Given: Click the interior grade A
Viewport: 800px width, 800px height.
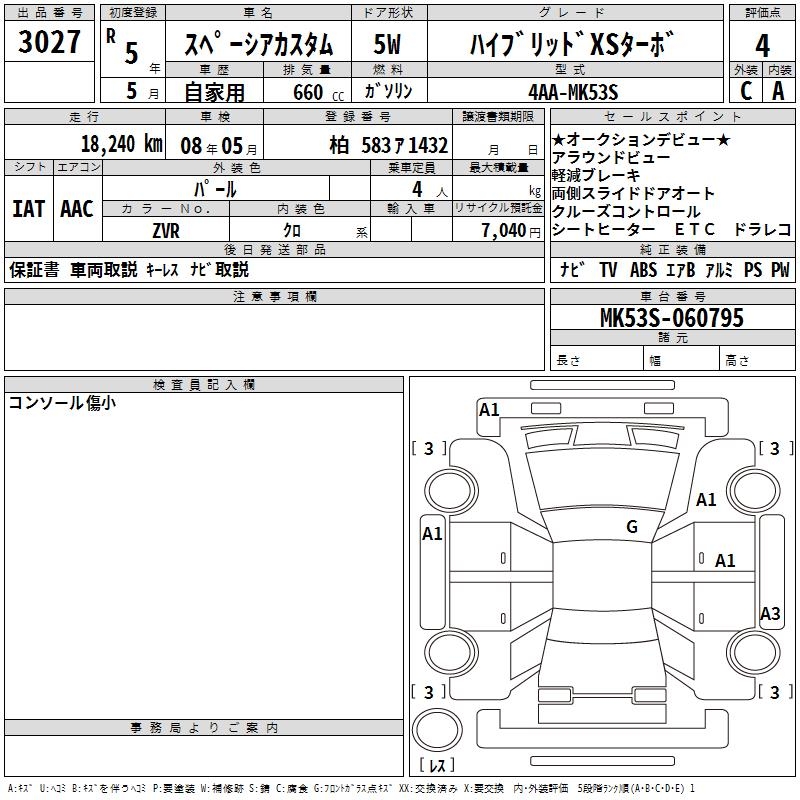Looking at the screenshot, I should coord(778,91).
